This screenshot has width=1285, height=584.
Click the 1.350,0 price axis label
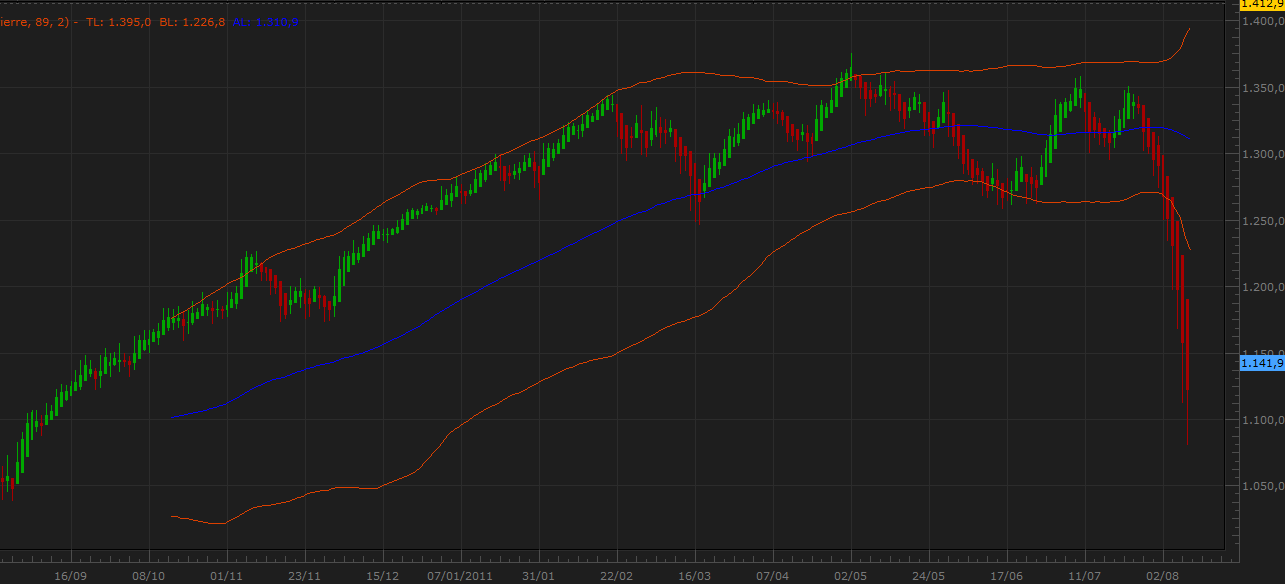[1262, 88]
